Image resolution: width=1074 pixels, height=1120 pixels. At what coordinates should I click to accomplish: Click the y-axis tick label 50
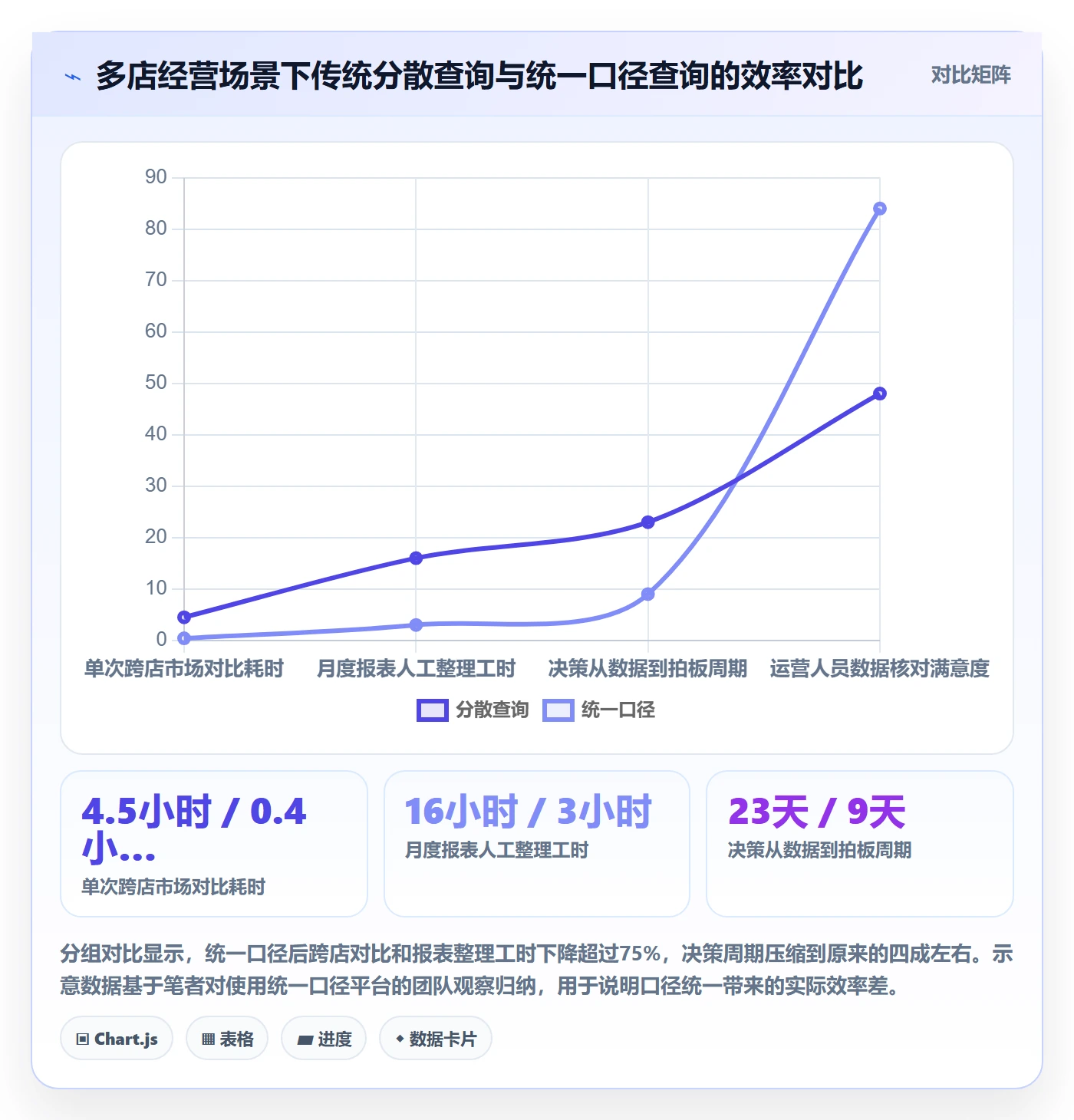click(x=156, y=383)
